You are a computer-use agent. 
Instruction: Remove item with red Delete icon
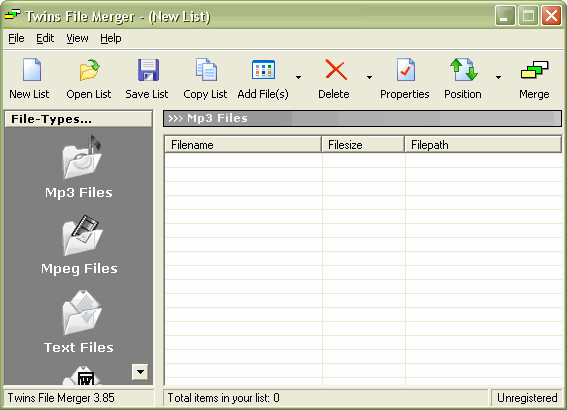point(336,69)
